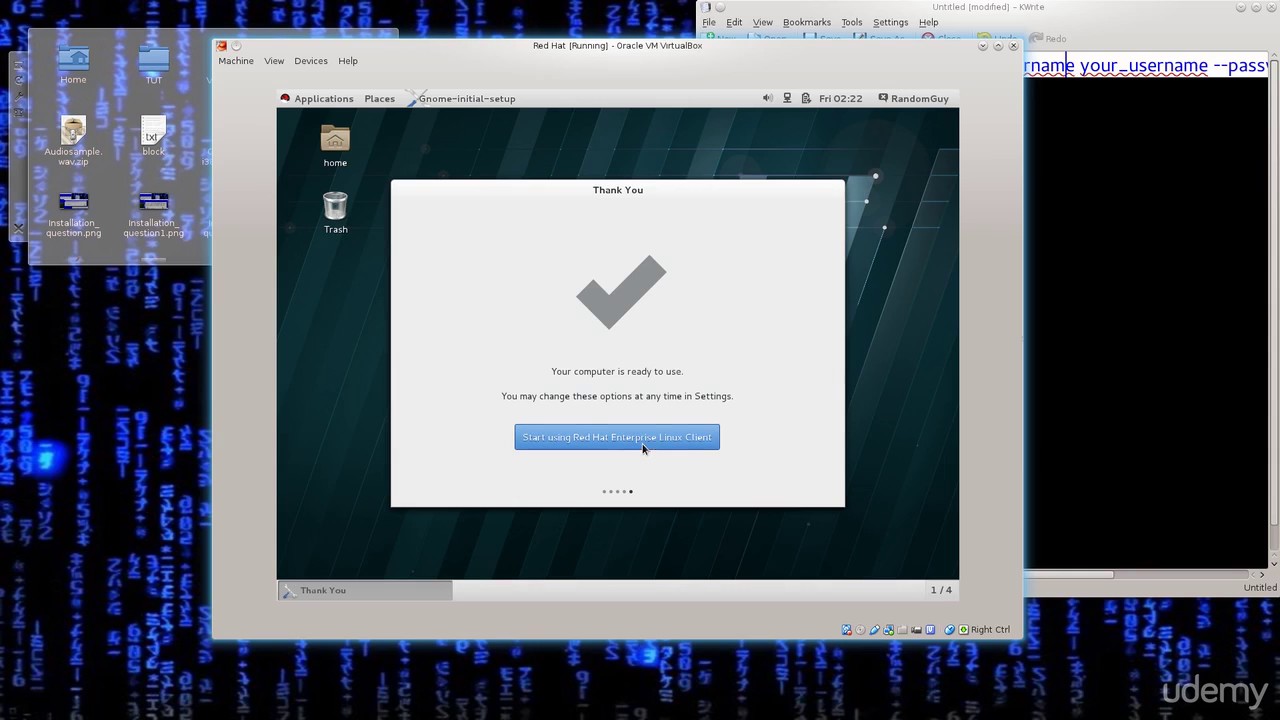Start using Red Hat Enterprise Linux Client
Image resolution: width=1280 pixels, height=720 pixels.
pyautogui.click(x=617, y=437)
